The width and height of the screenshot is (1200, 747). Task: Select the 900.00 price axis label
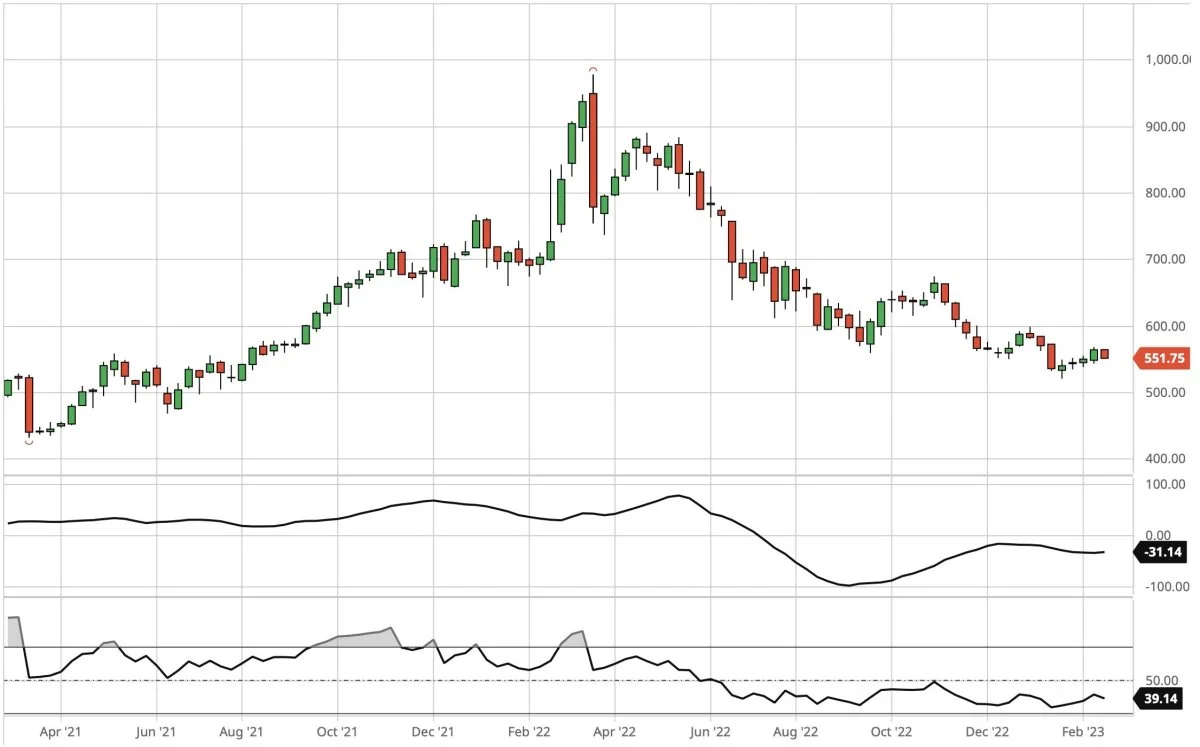pos(1165,127)
